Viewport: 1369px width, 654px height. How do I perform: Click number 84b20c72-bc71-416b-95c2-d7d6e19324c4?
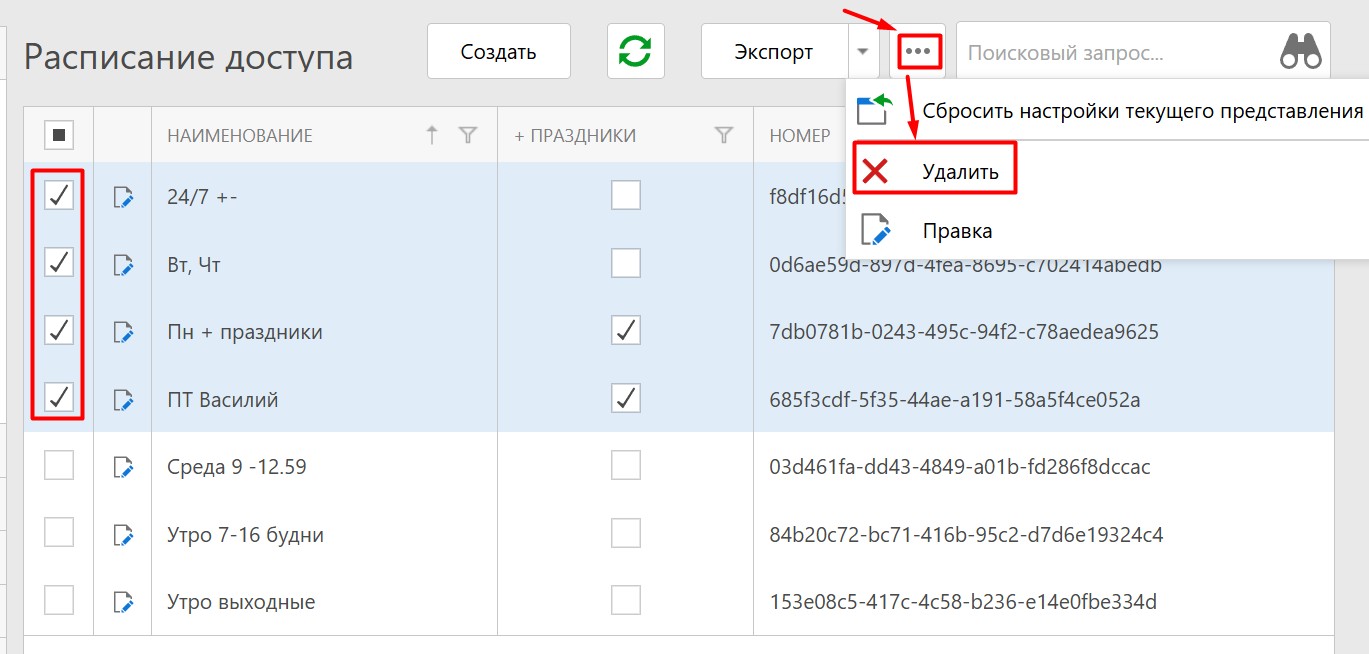click(x=966, y=535)
